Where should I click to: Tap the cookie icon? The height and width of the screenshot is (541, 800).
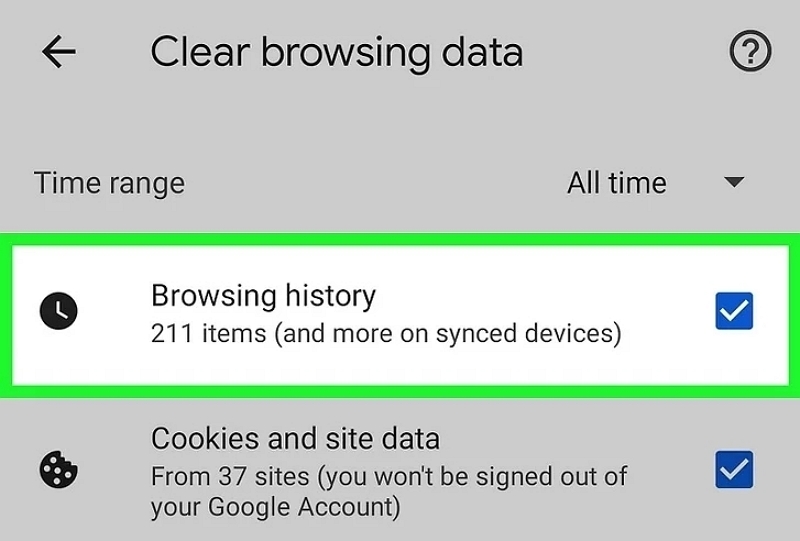tap(59, 469)
